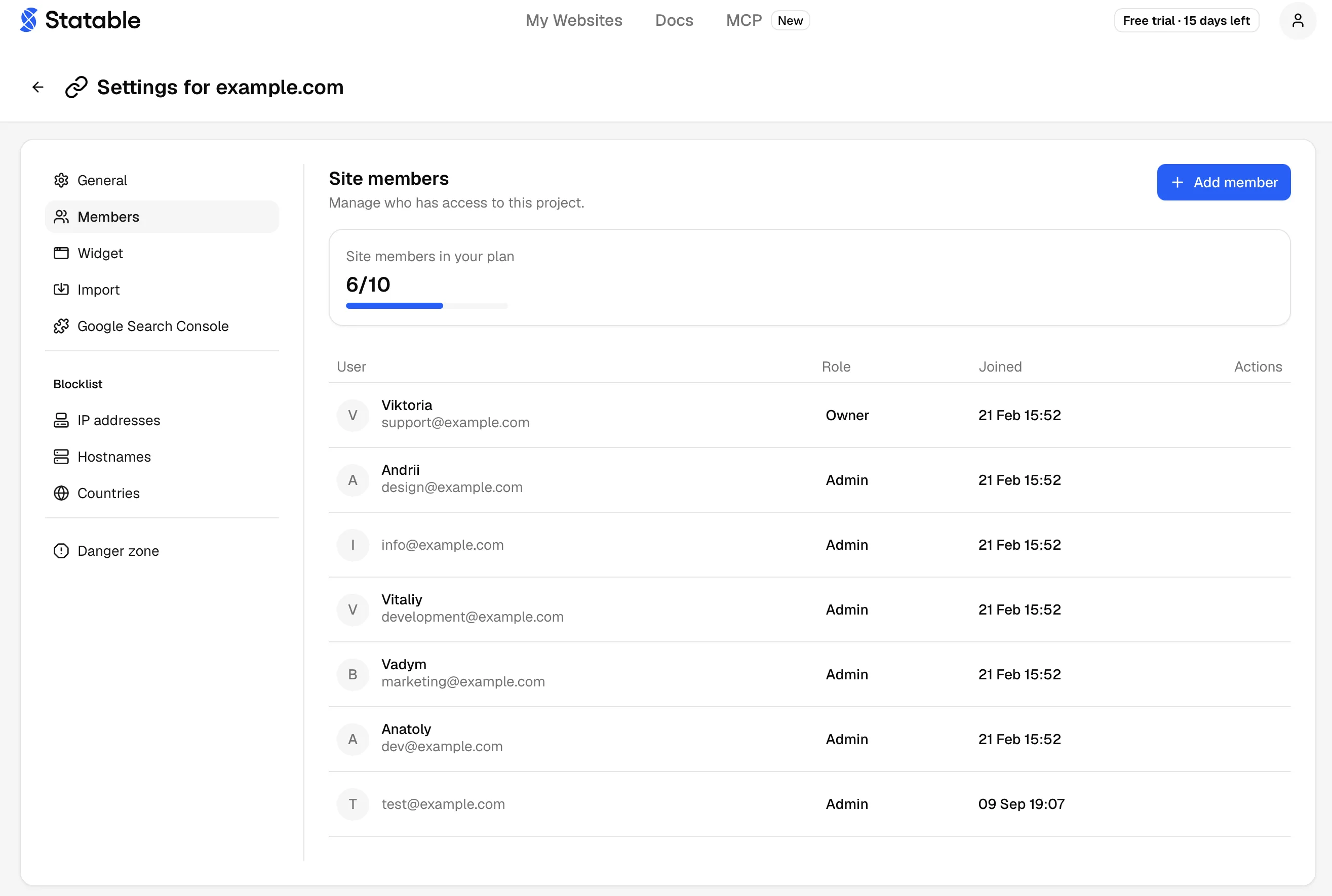Image resolution: width=1332 pixels, height=896 pixels.
Task: Click the User column header
Action: [351, 367]
